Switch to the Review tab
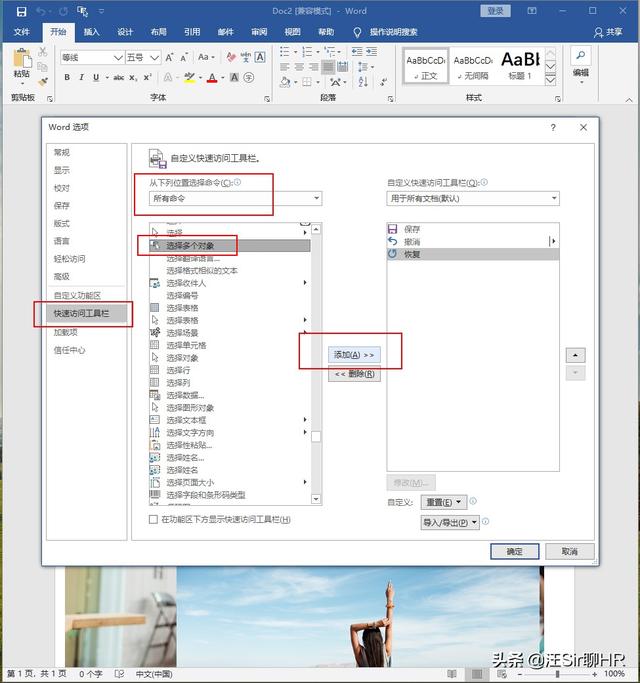This screenshot has width=640, height=683. (259, 32)
